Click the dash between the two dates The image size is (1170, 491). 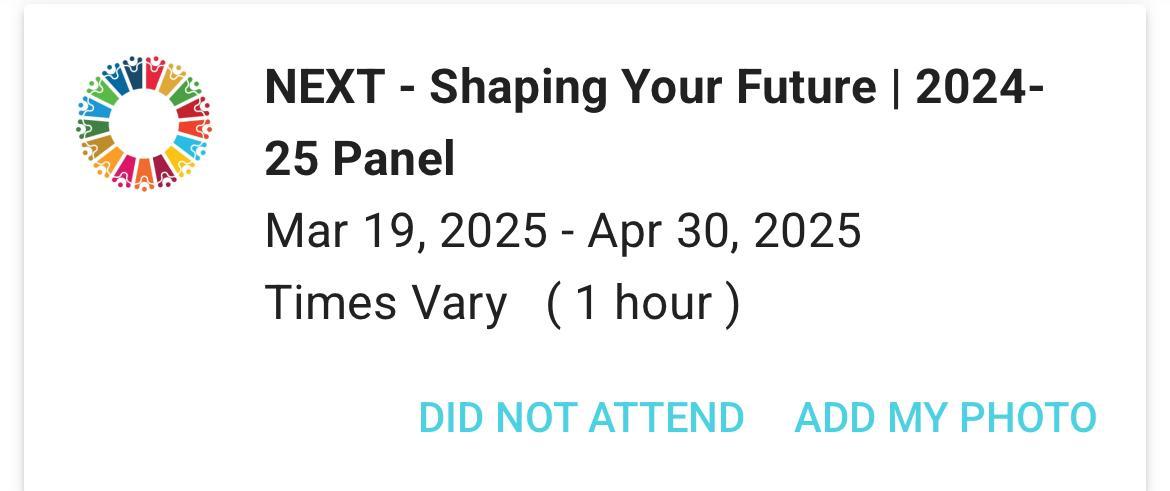[x=567, y=231]
